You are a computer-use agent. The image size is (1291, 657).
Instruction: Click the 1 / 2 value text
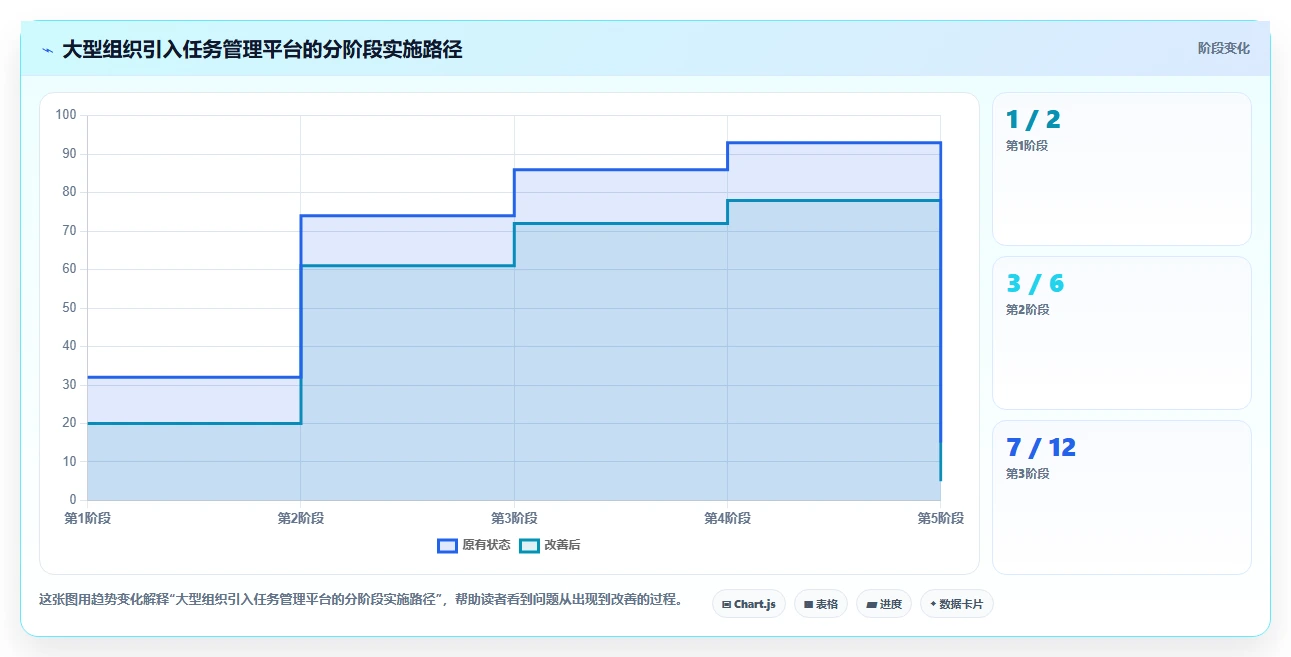click(1033, 120)
